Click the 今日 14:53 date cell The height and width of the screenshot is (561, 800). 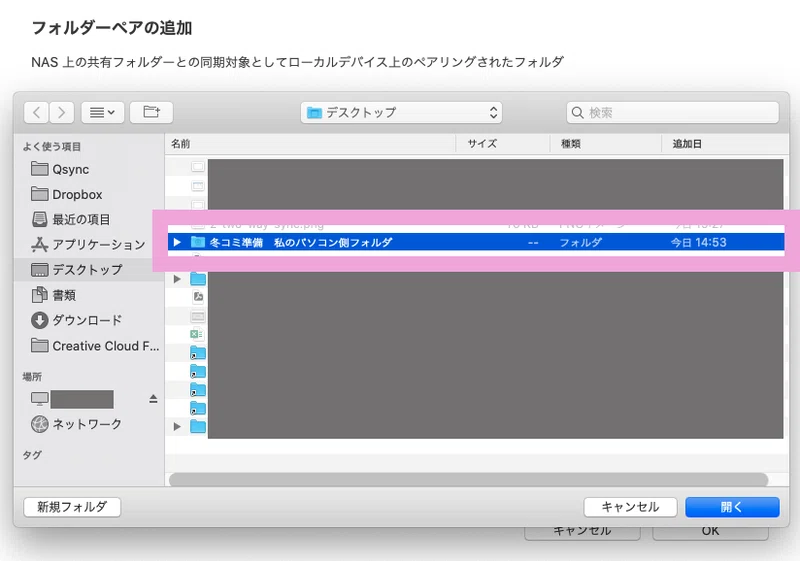698,242
